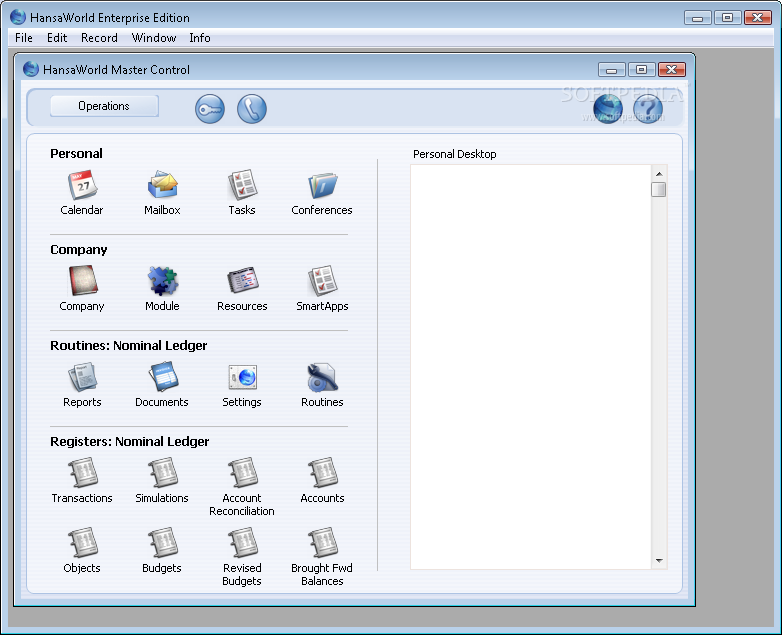Viewport: 782px width, 635px height.
Task: Open the Edit menu
Action: click(x=57, y=38)
